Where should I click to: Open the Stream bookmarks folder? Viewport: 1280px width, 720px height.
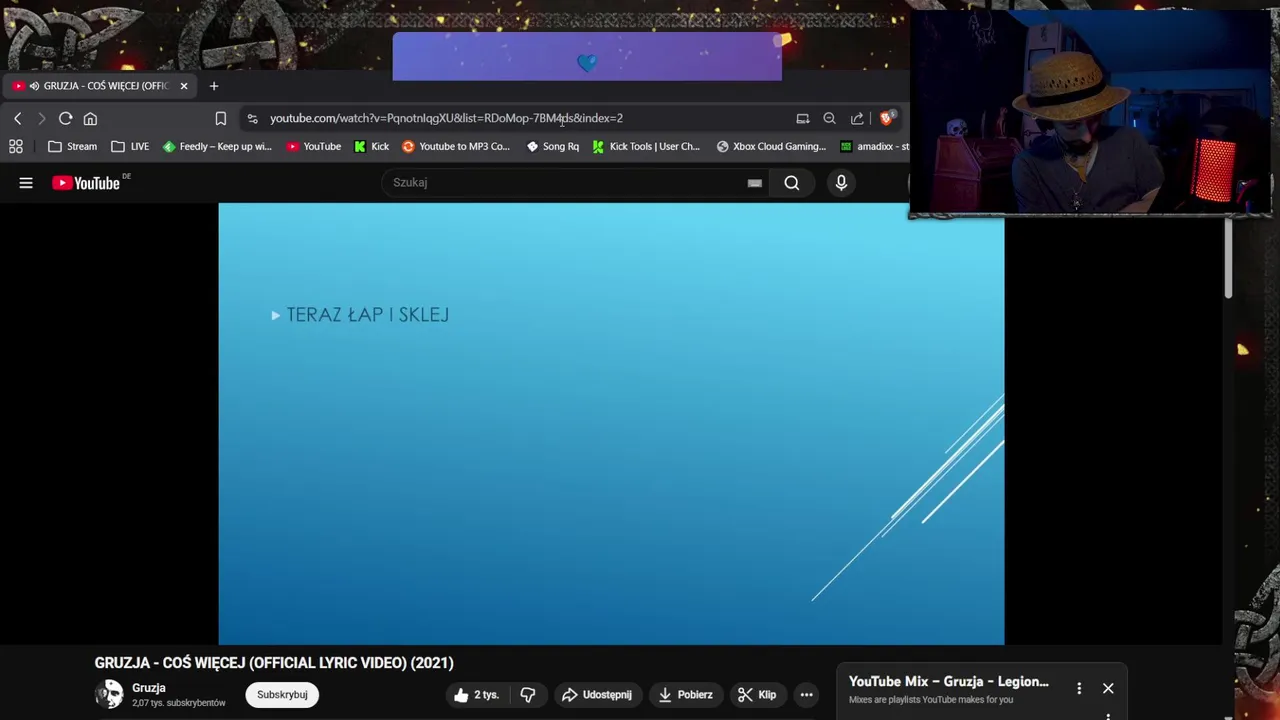pos(73,146)
